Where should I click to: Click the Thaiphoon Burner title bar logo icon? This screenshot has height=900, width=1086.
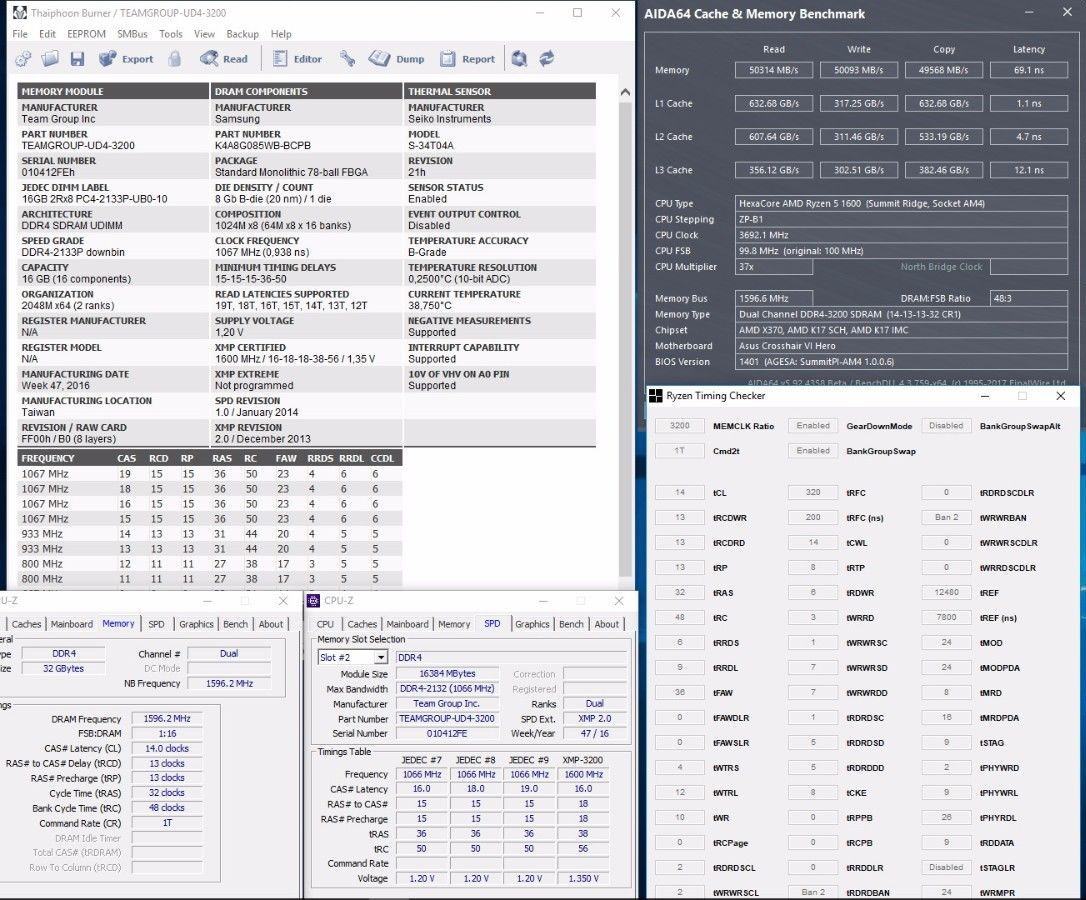pos(18,13)
